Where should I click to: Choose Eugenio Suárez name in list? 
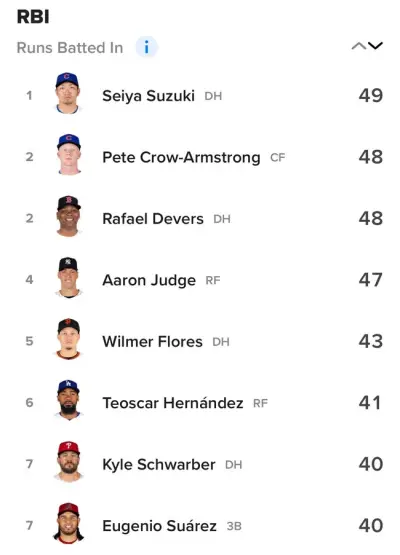159,526
